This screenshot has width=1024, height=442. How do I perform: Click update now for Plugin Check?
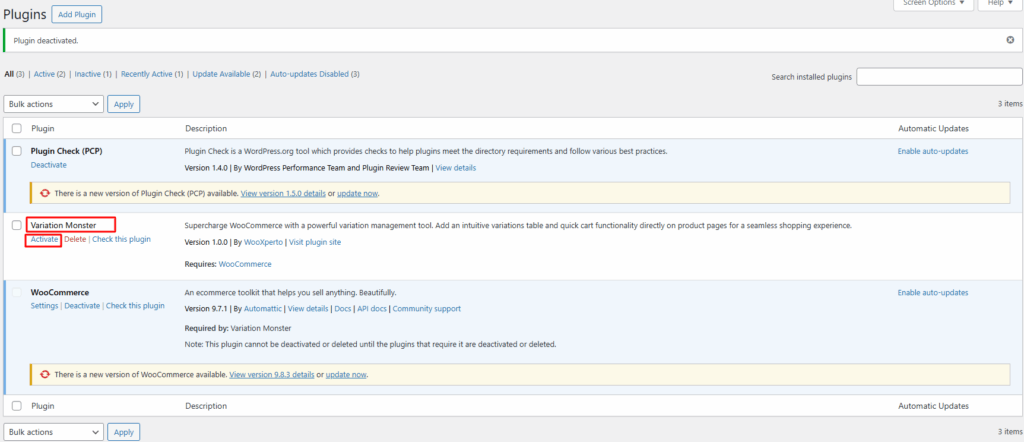(358, 194)
